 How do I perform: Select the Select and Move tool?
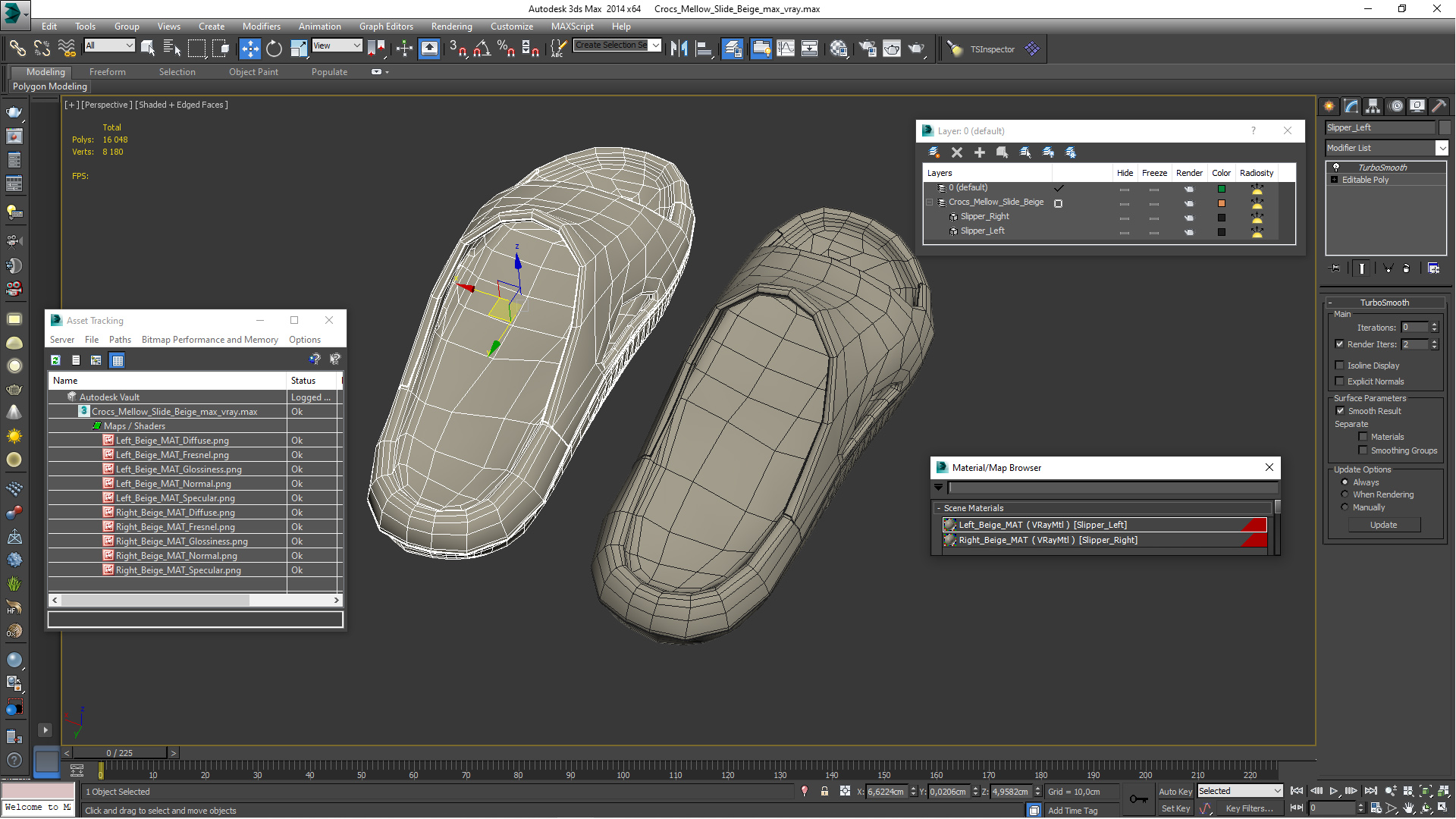(x=249, y=49)
